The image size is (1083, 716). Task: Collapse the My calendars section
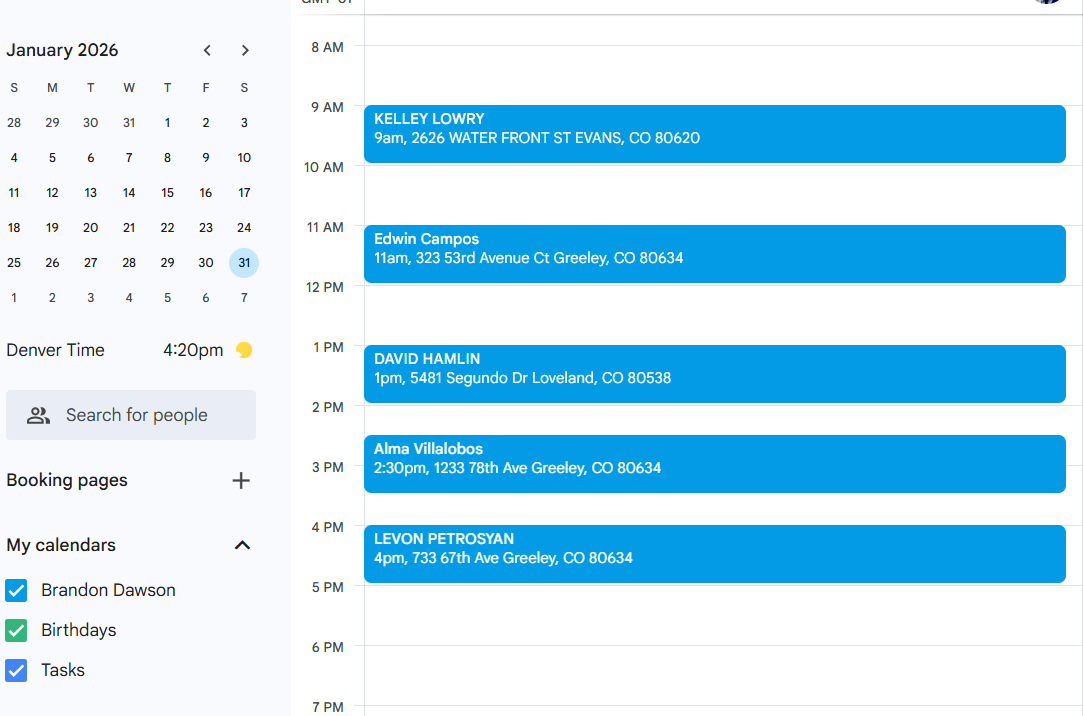242,545
